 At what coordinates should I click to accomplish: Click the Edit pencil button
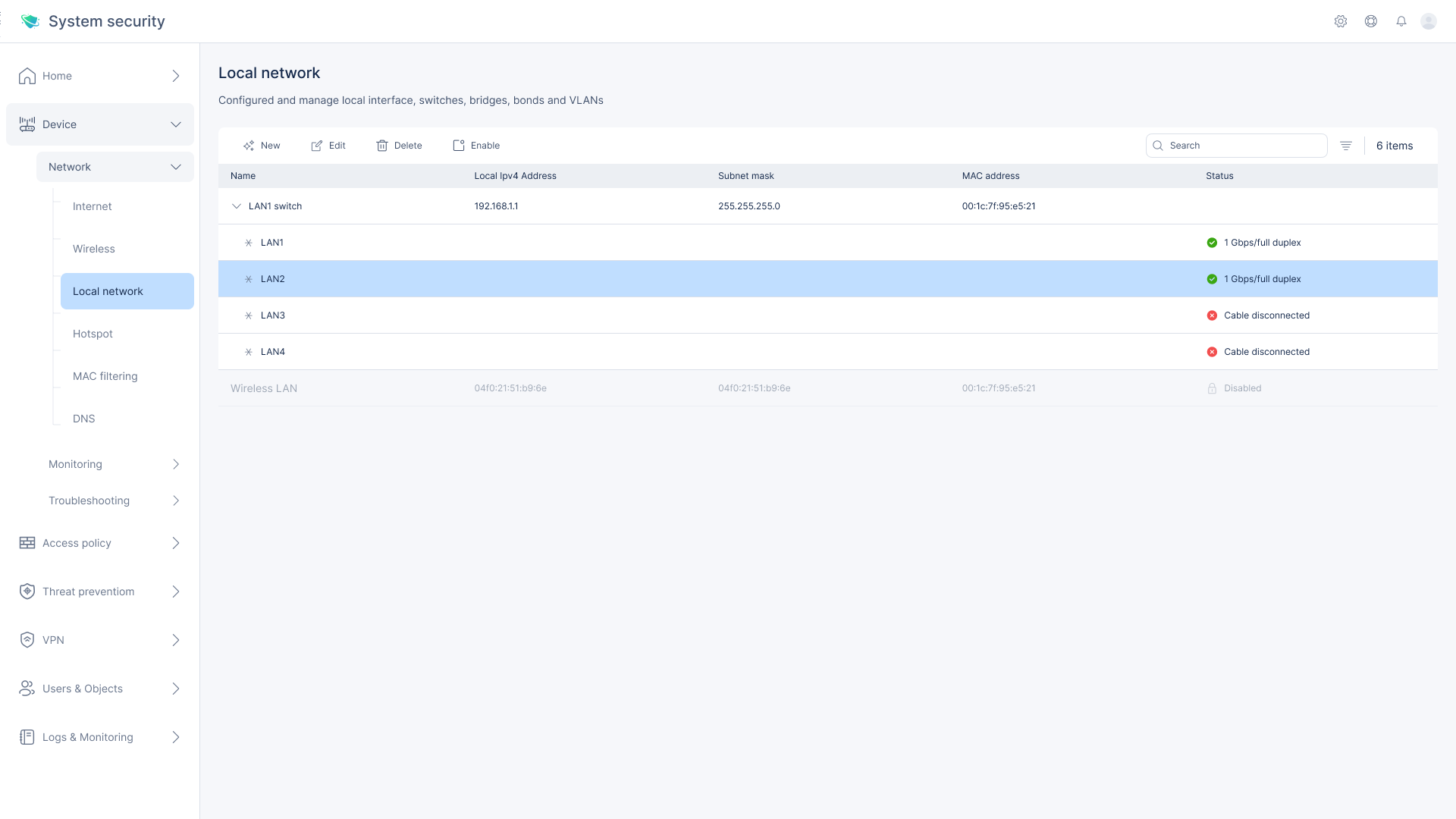(x=328, y=146)
